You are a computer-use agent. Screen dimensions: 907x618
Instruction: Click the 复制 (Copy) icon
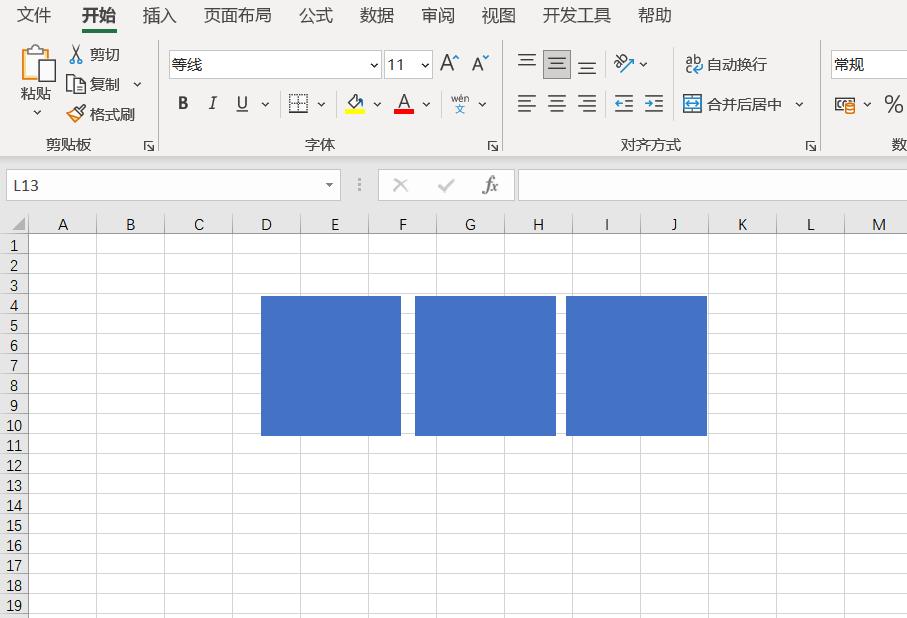[78, 84]
